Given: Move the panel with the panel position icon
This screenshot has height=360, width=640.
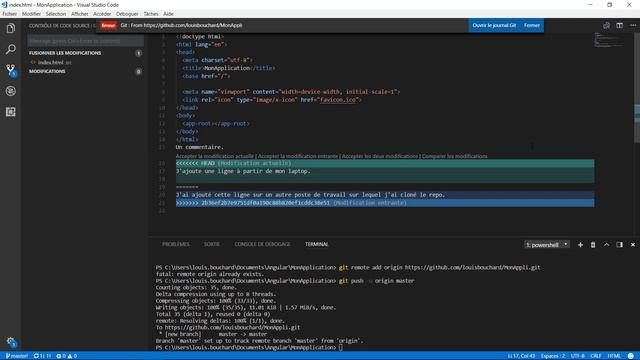Looking at the screenshot, I should pos(620,244).
